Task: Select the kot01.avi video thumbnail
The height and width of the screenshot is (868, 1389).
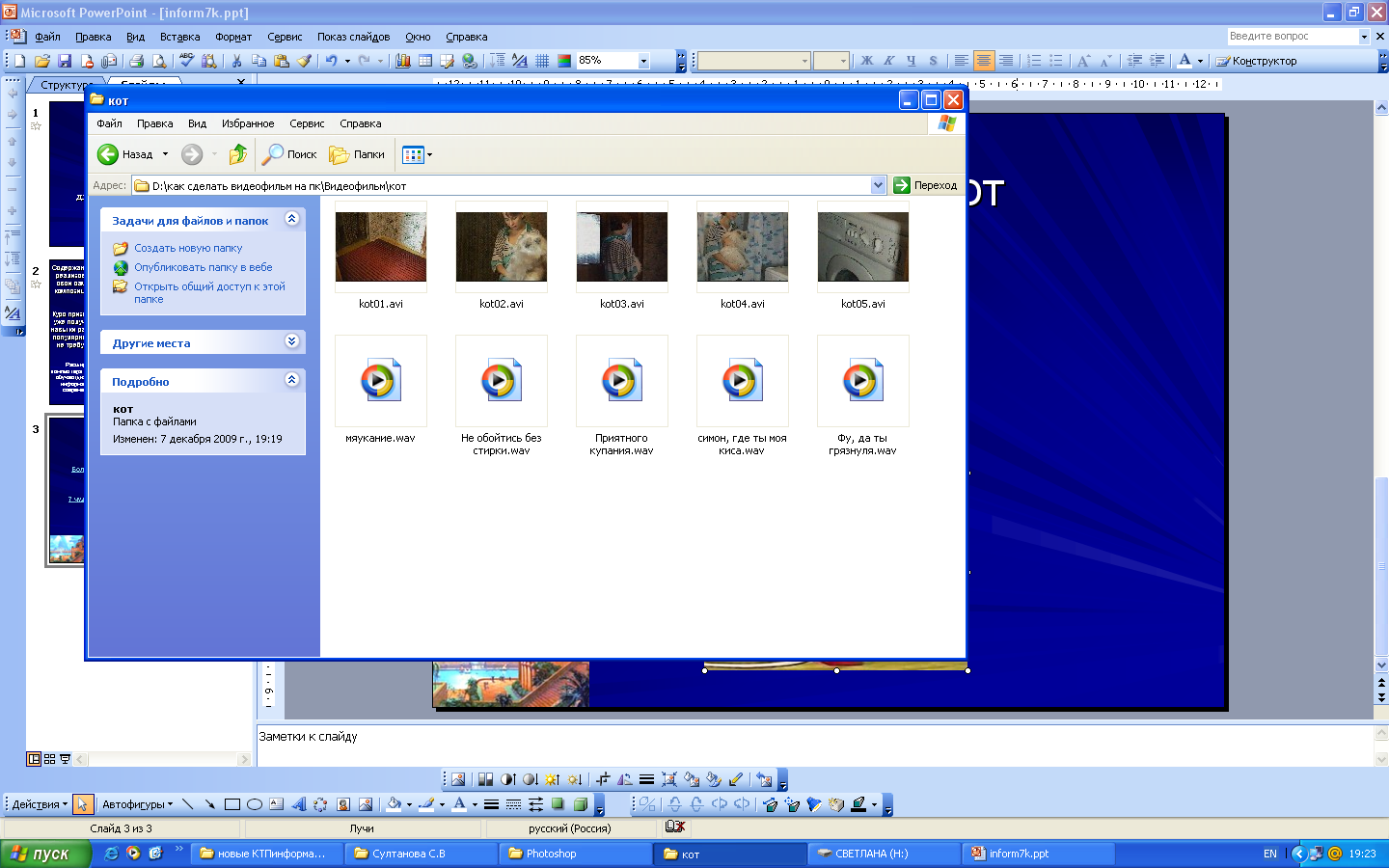Action: click(381, 247)
